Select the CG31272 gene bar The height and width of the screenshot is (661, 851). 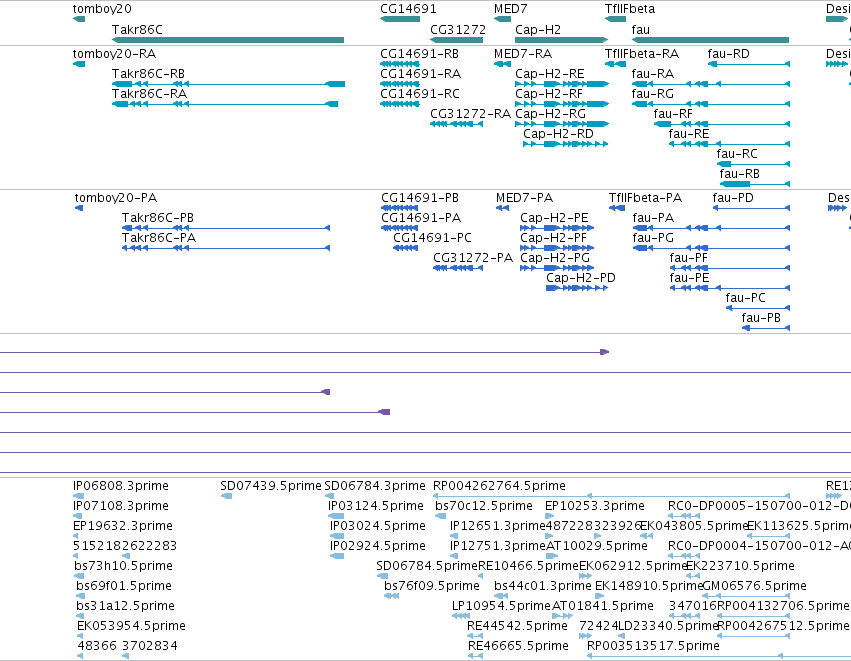pos(456,40)
